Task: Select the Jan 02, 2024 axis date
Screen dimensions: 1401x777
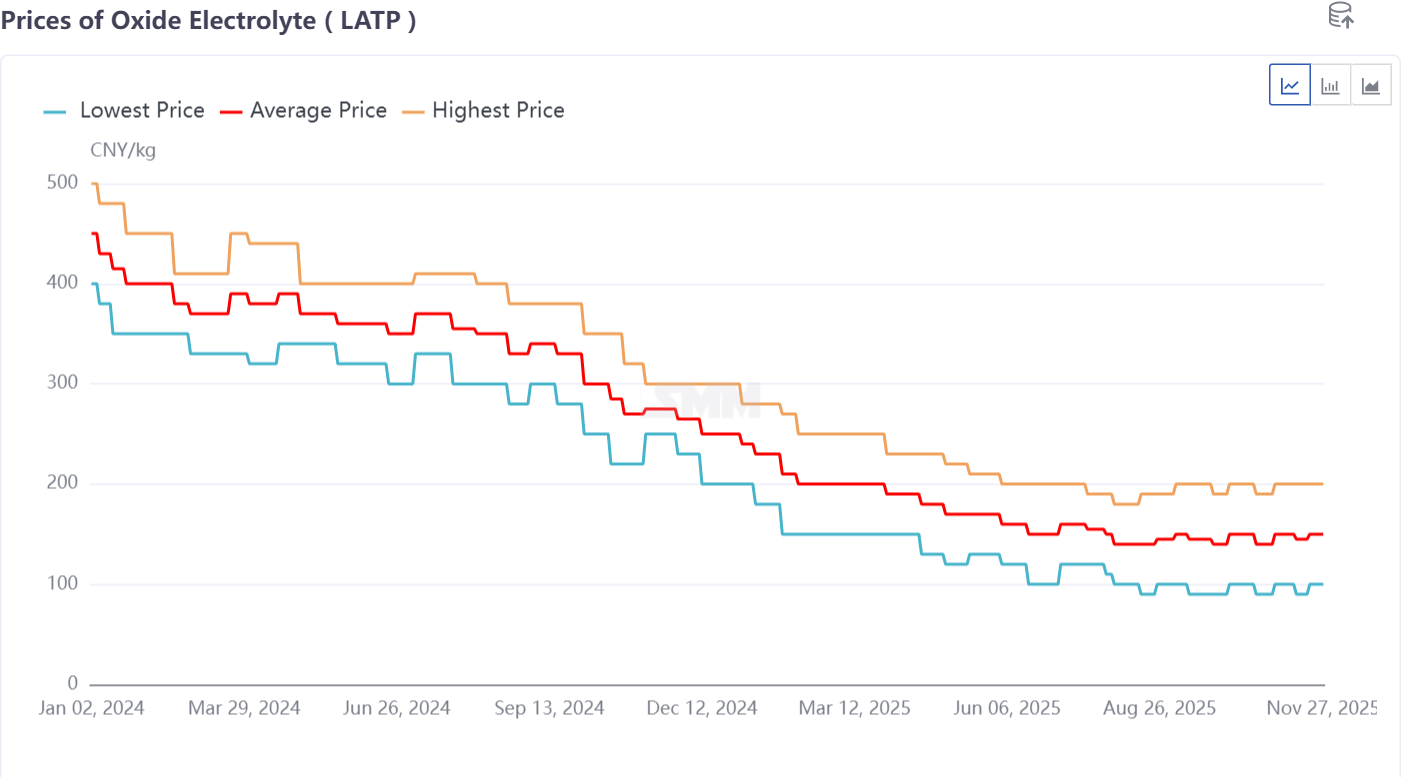Action: 92,708
